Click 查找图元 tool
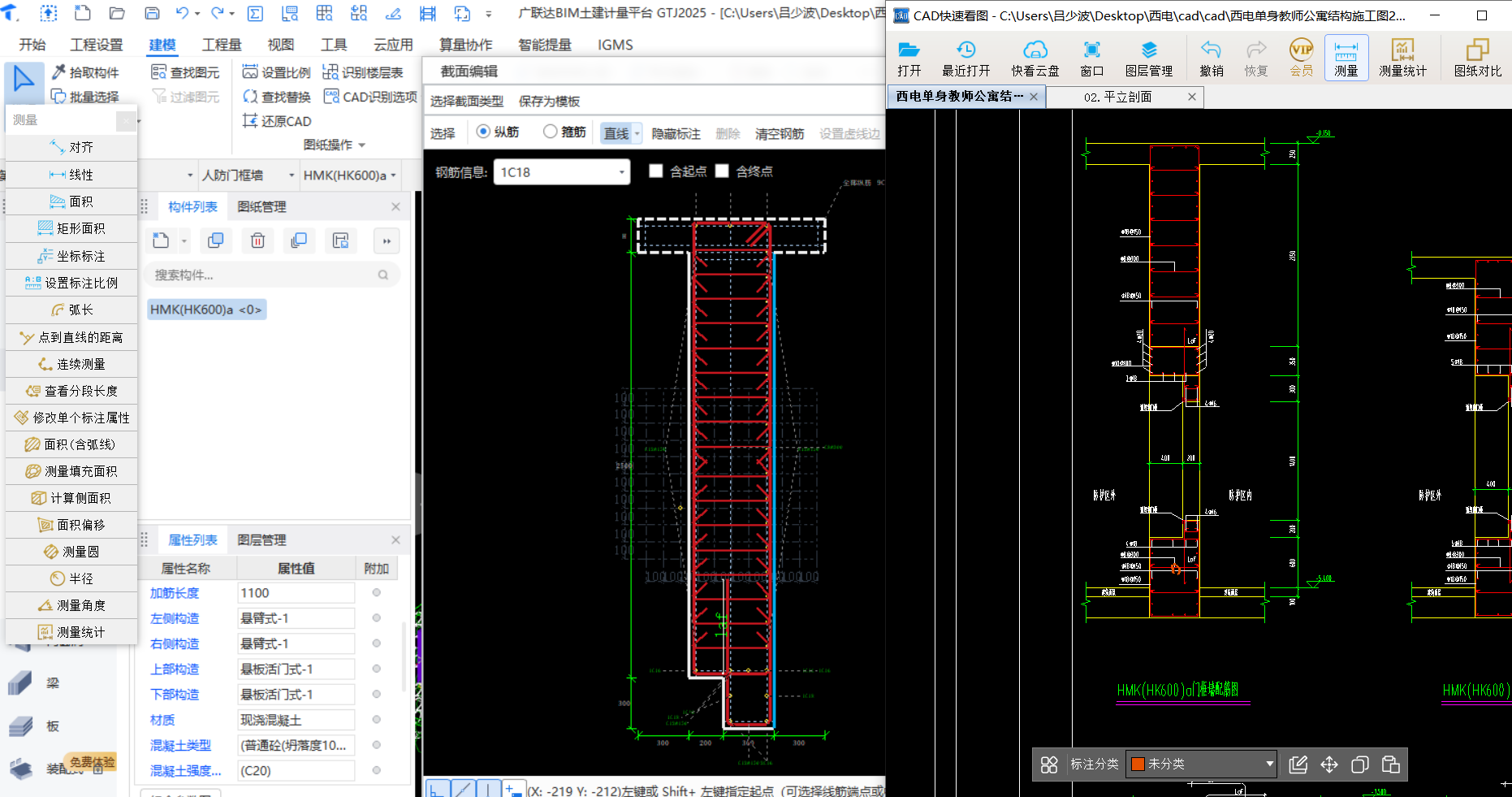Viewport: 1512px width, 797px height. point(185,72)
